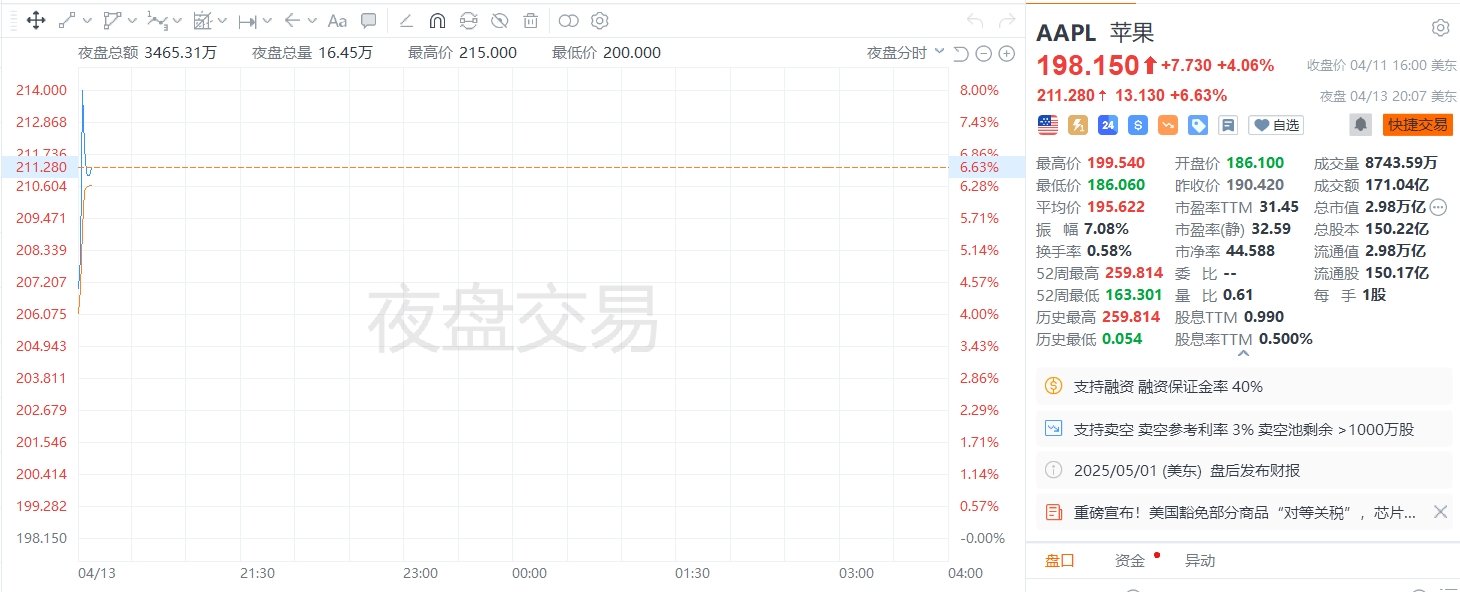Image resolution: width=1460 pixels, height=592 pixels.
Task: Switch to the 异动 tab
Action: pyautogui.click(x=1200, y=560)
